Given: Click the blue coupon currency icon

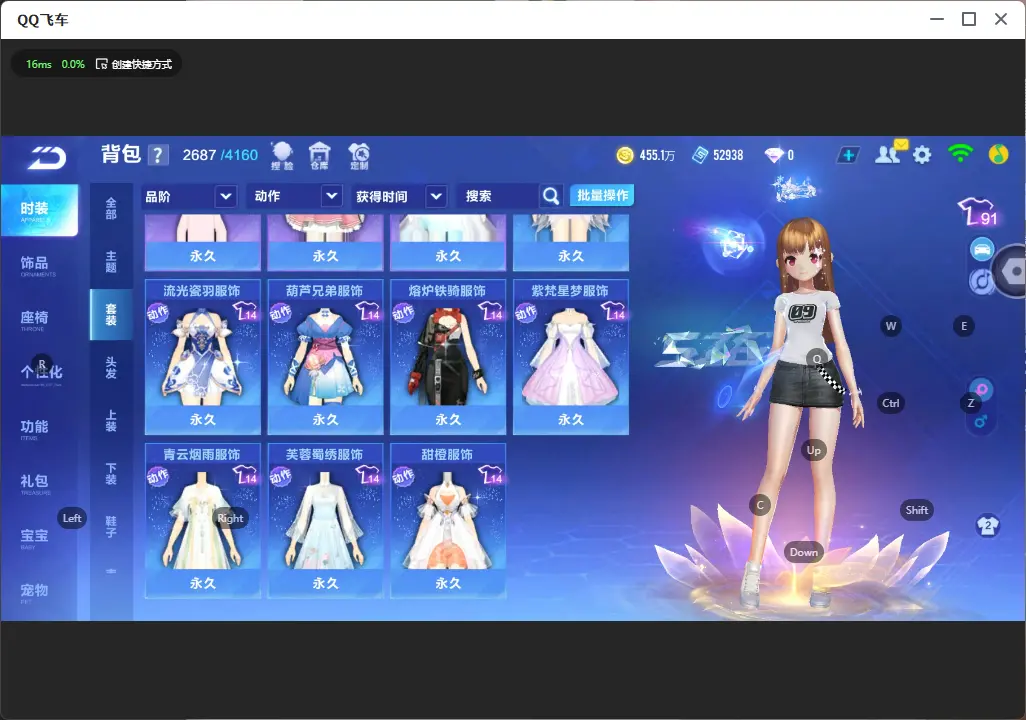Looking at the screenshot, I should (x=700, y=155).
